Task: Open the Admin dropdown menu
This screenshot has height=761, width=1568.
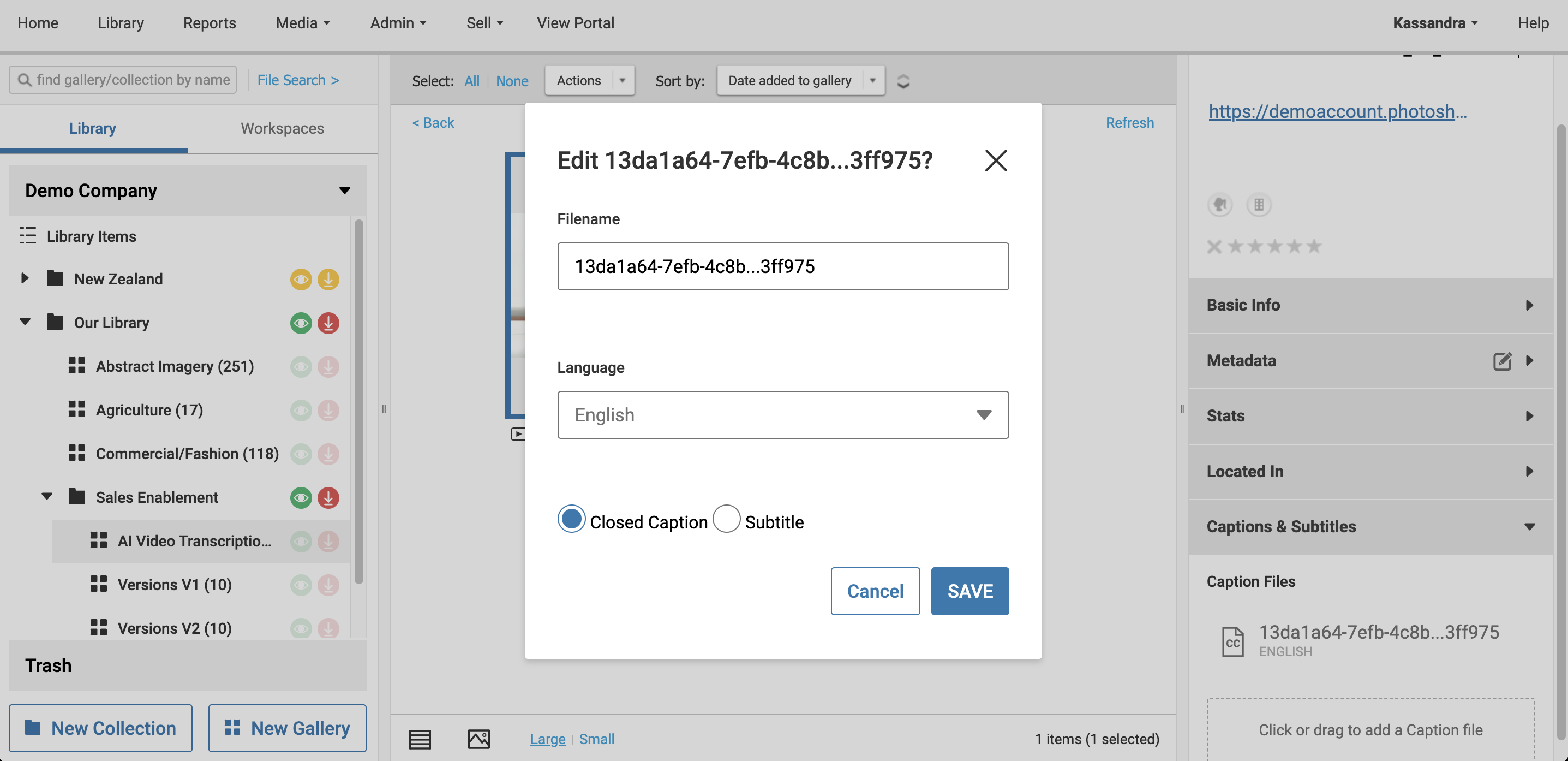Action: point(398,23)
